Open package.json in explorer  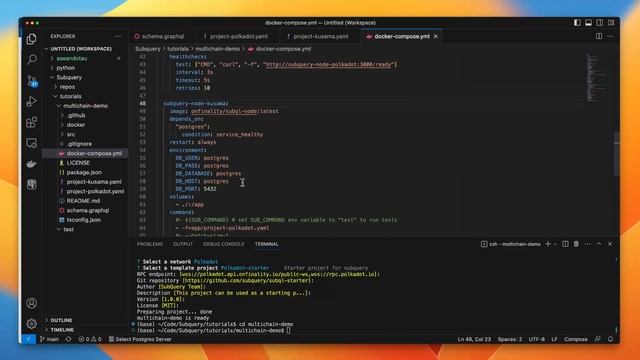[x=85, y=172]
